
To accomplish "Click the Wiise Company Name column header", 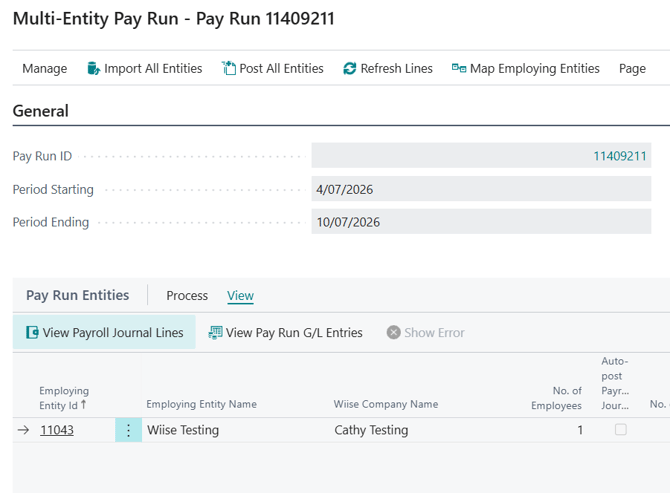I will [386, 404].
